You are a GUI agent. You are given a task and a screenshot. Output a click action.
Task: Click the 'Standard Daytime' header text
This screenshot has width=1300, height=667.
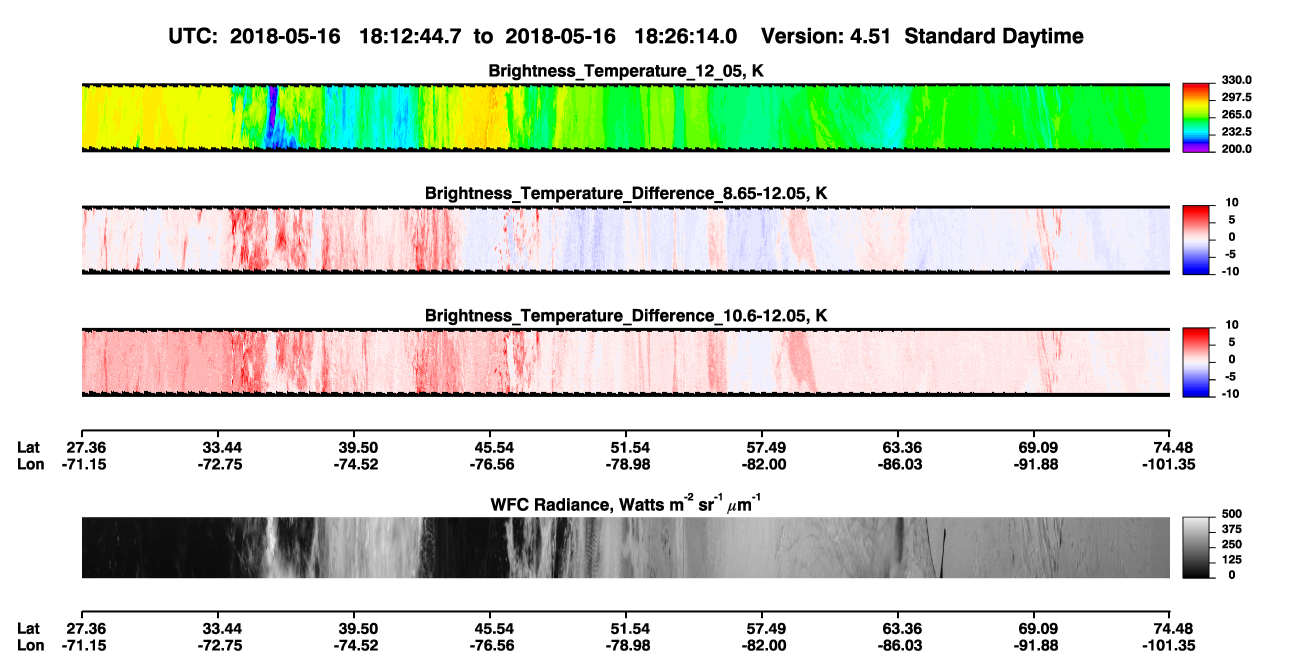coord(994,36)
